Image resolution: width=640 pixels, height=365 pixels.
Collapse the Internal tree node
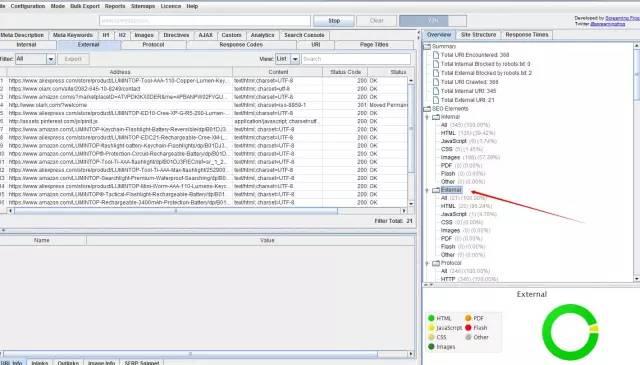[x=427, y=117]
